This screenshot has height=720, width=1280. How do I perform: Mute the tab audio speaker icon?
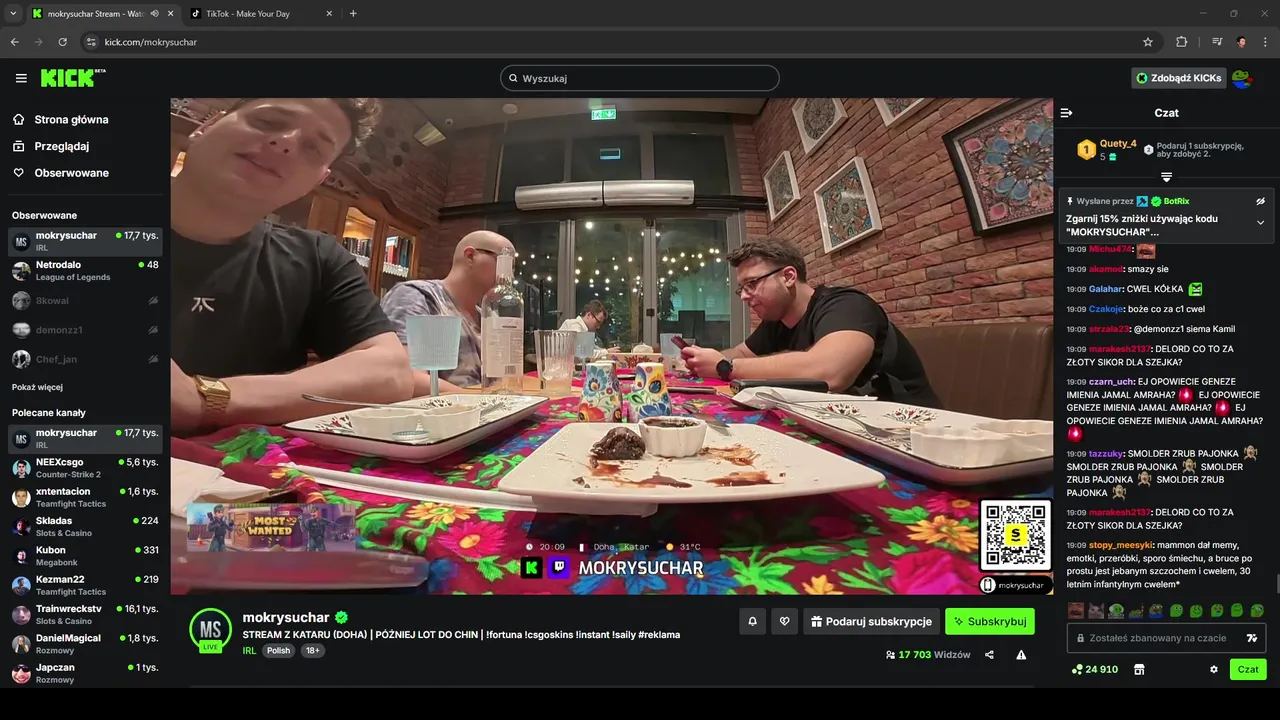pyautogui.click(x=154, y=14)
